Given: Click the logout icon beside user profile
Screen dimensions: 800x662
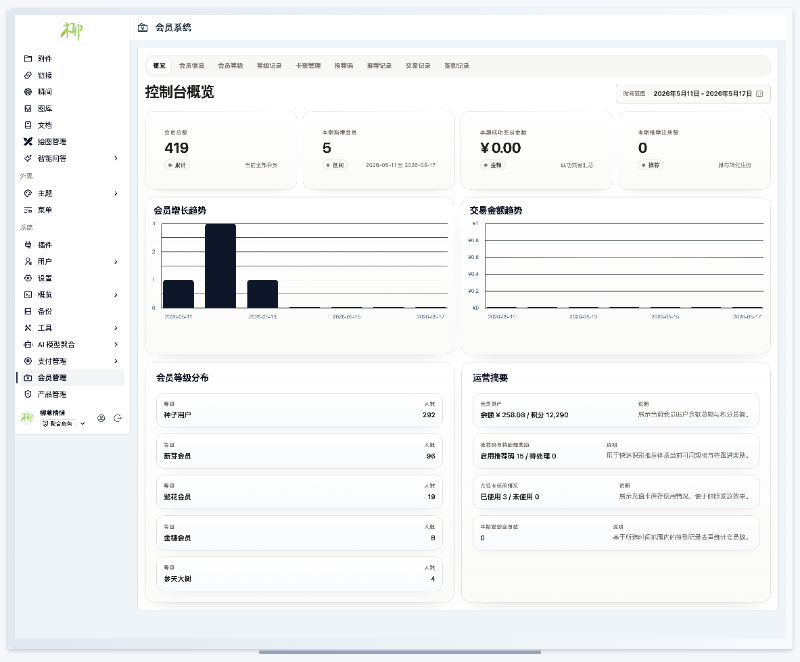Looking at the screenshot, I should point(118,418).
